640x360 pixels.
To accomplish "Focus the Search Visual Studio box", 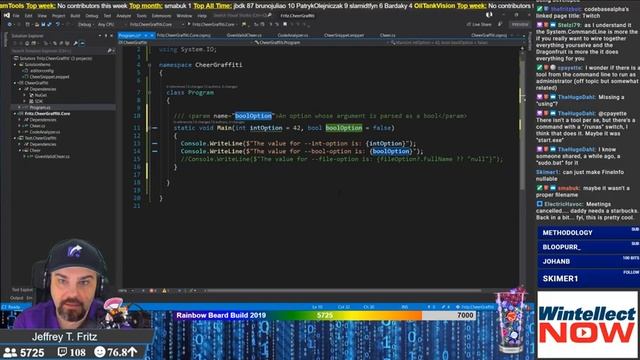I will coord(242,16).
